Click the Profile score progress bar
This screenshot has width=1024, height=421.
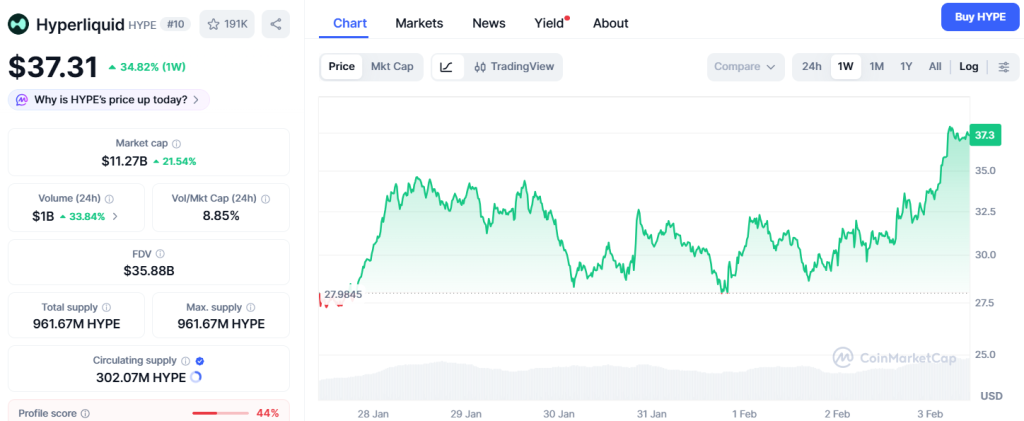[x=220, y=413]
